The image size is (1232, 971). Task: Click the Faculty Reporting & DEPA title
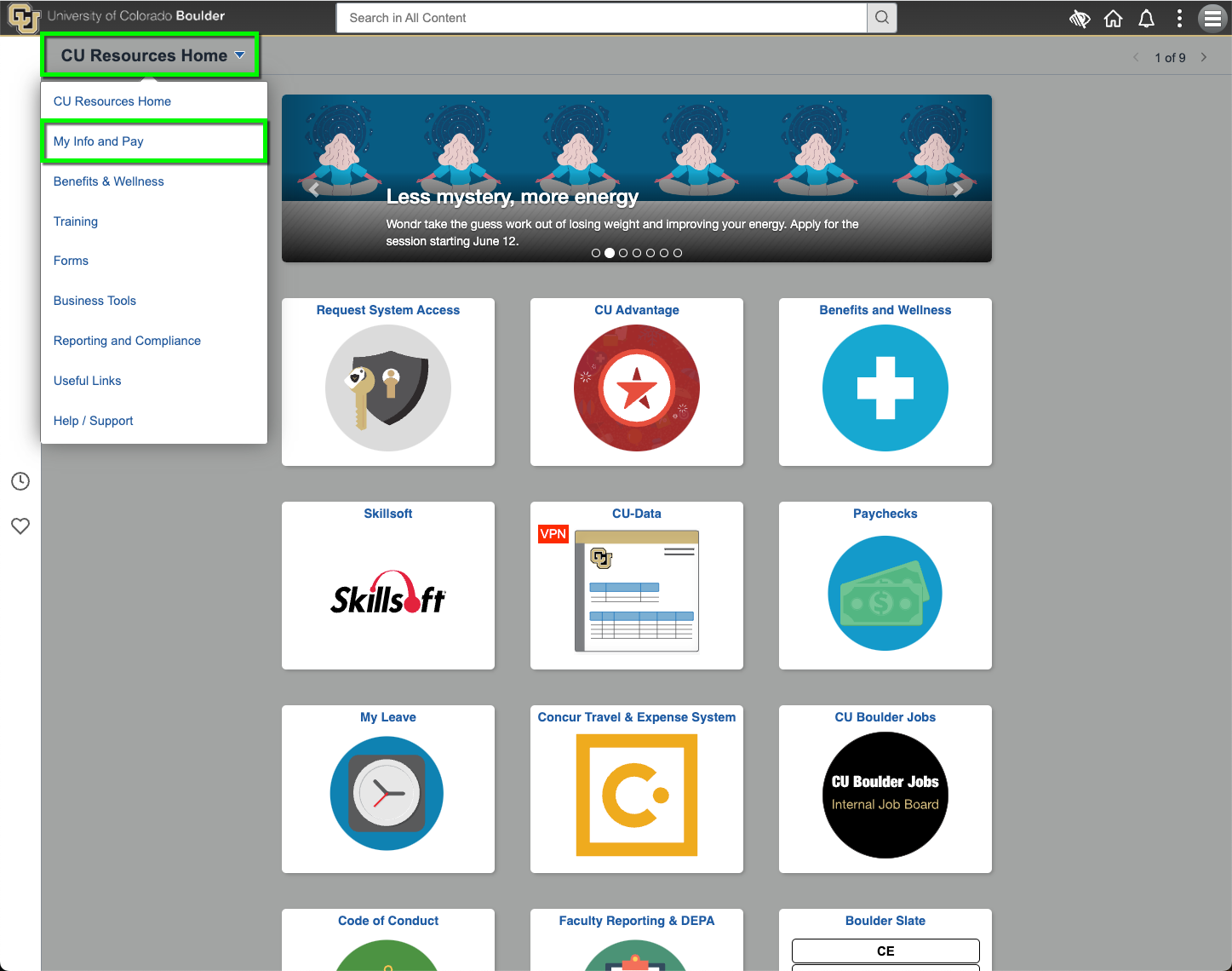coord(637,921)
